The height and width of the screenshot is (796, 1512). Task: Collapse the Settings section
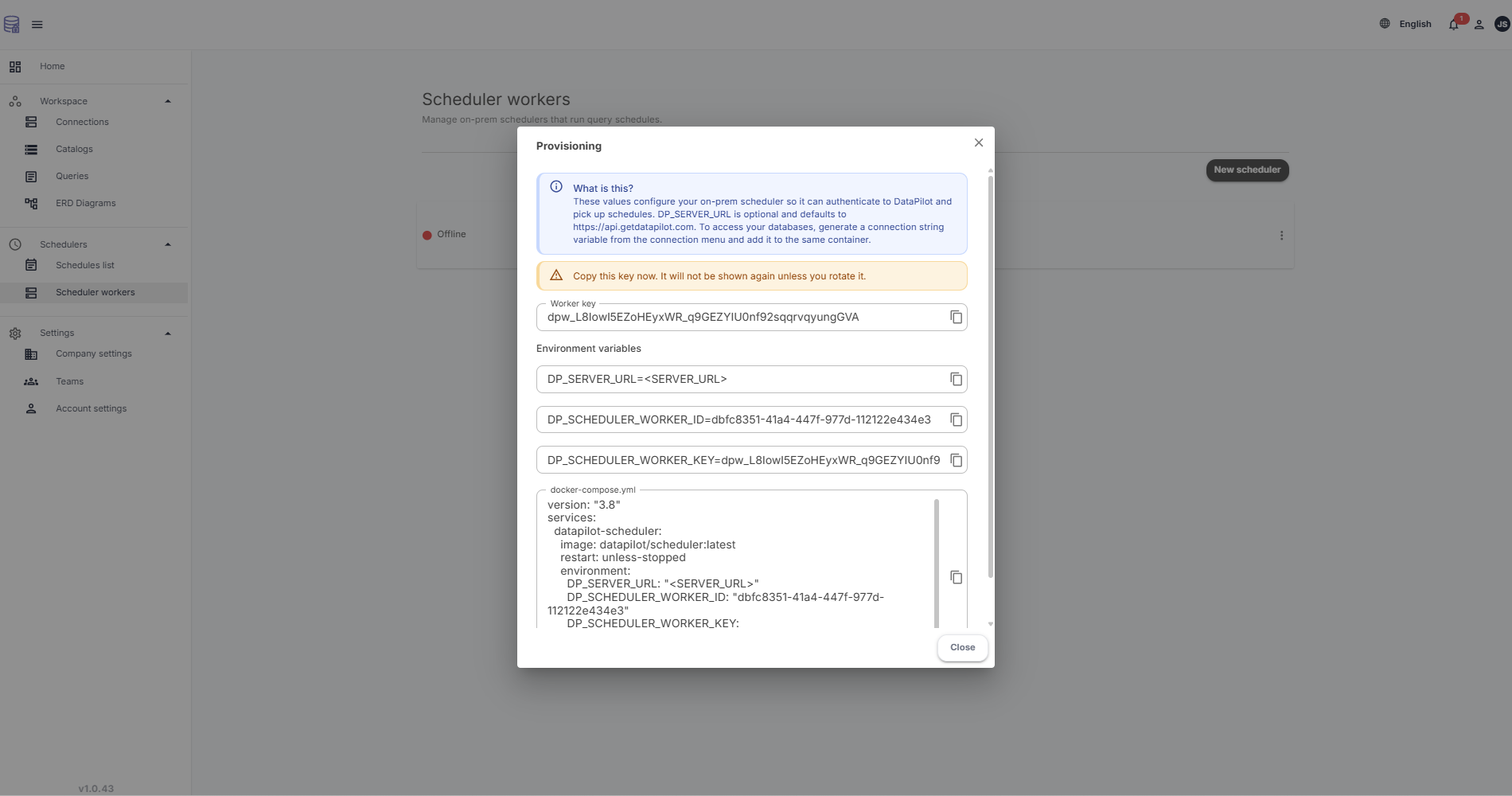pos(167,333)
